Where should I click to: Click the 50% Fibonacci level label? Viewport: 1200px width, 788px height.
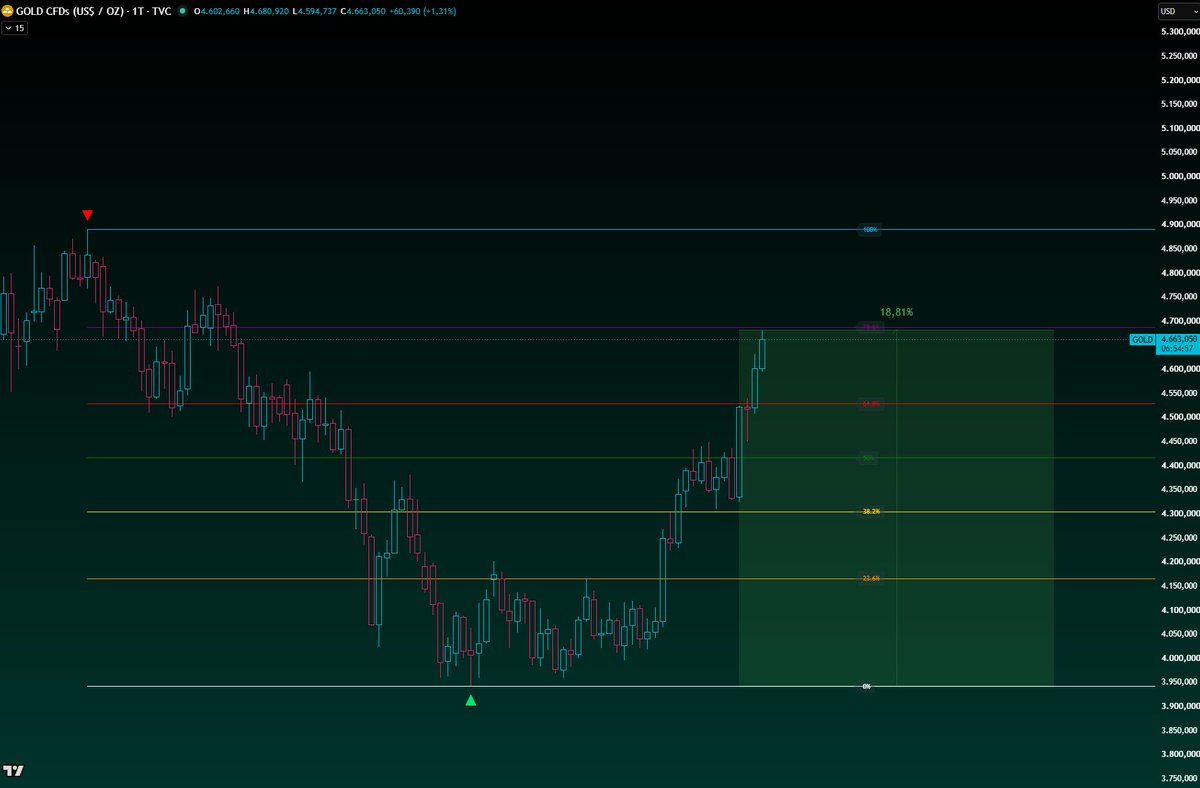[x=869, y=458]
